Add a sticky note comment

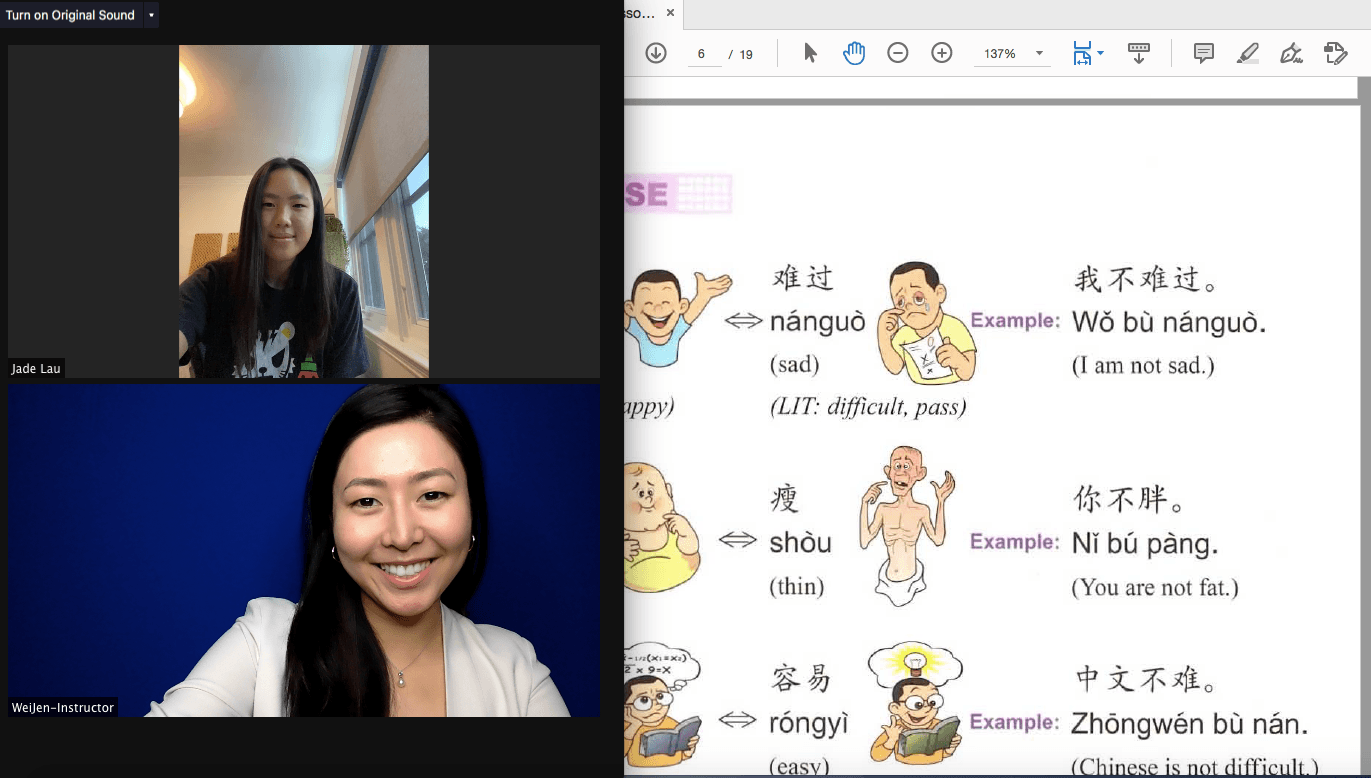[x=1204, y=53]
